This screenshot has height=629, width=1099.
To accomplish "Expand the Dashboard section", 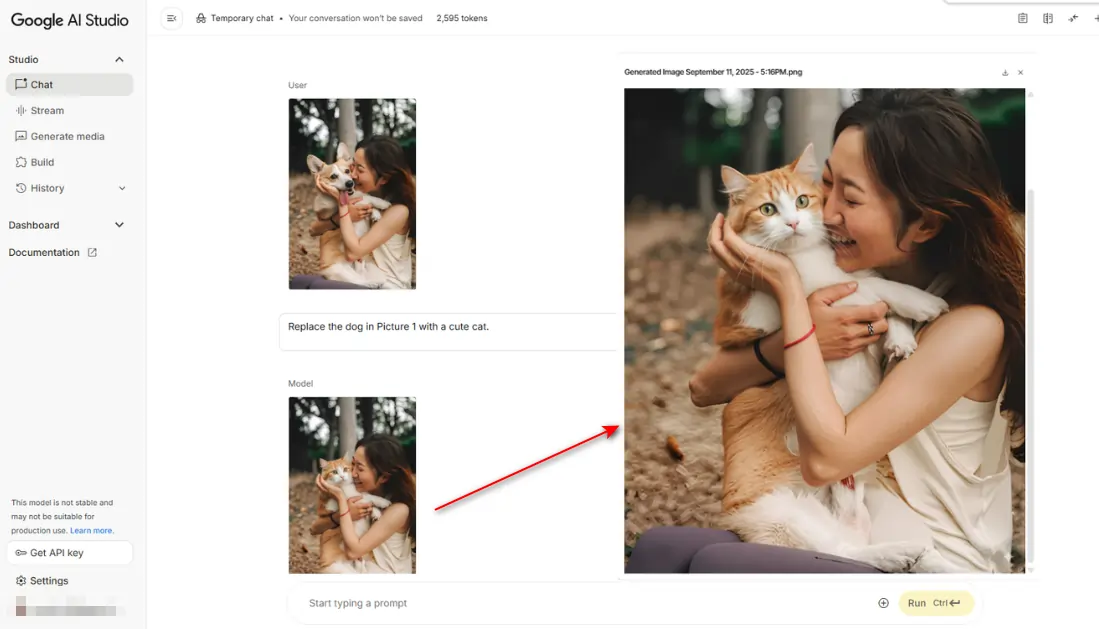I will click(x=120, y=225).
